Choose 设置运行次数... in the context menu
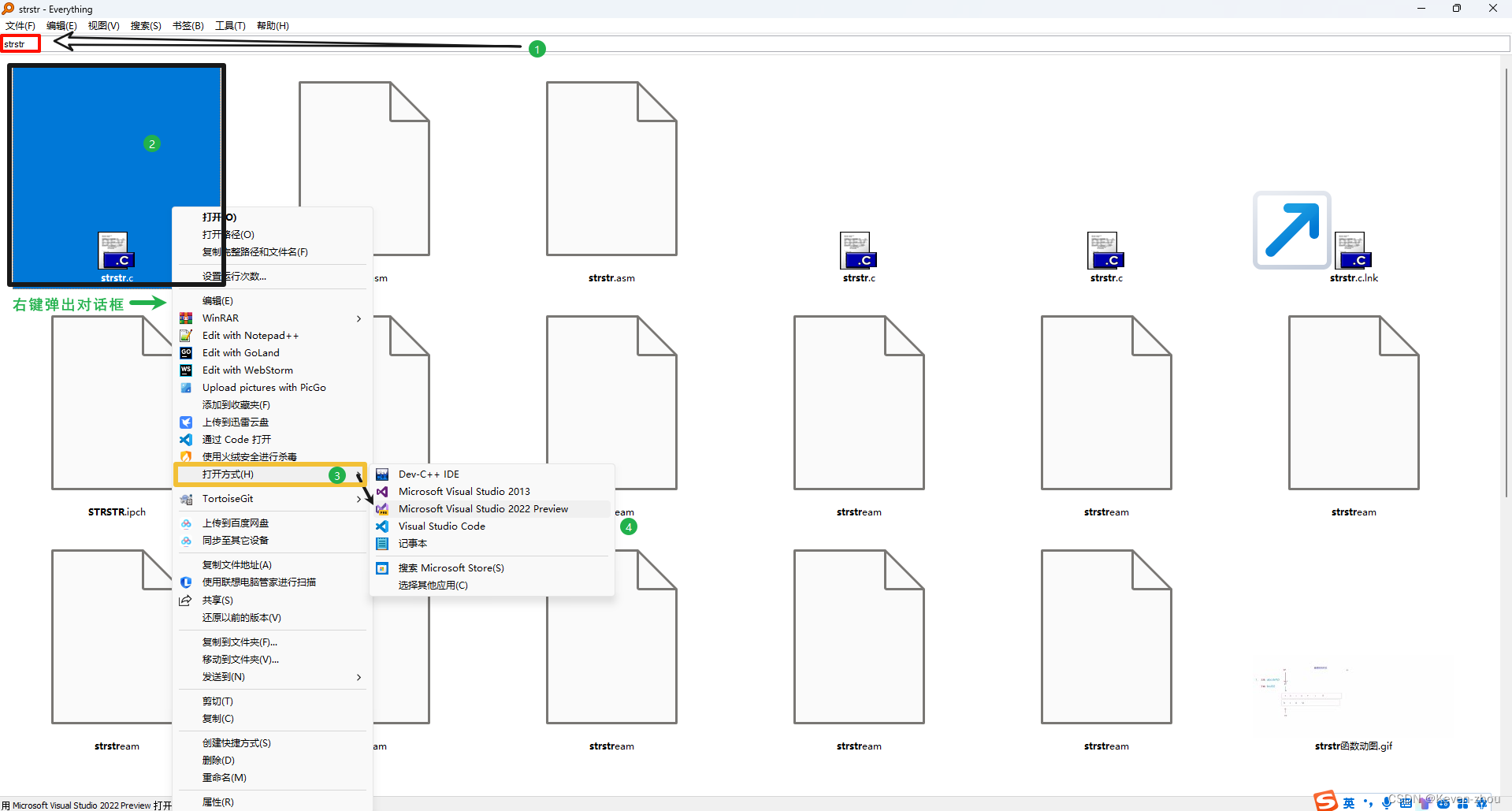The height and width of the screenshot is (811, 1512). [273, 277]
